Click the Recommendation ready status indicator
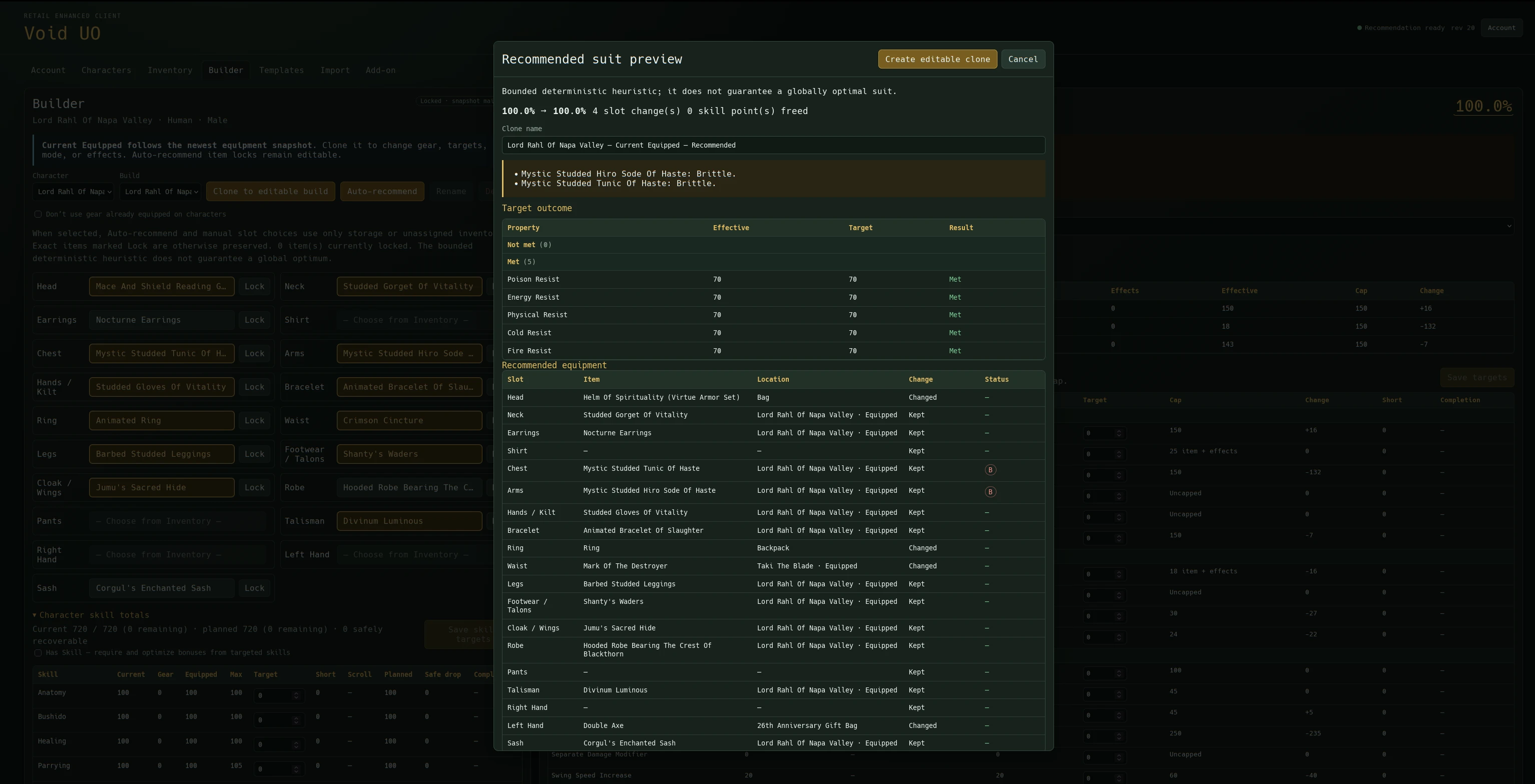Viewport: 1535px width, 784px height. pos(1400,28)
